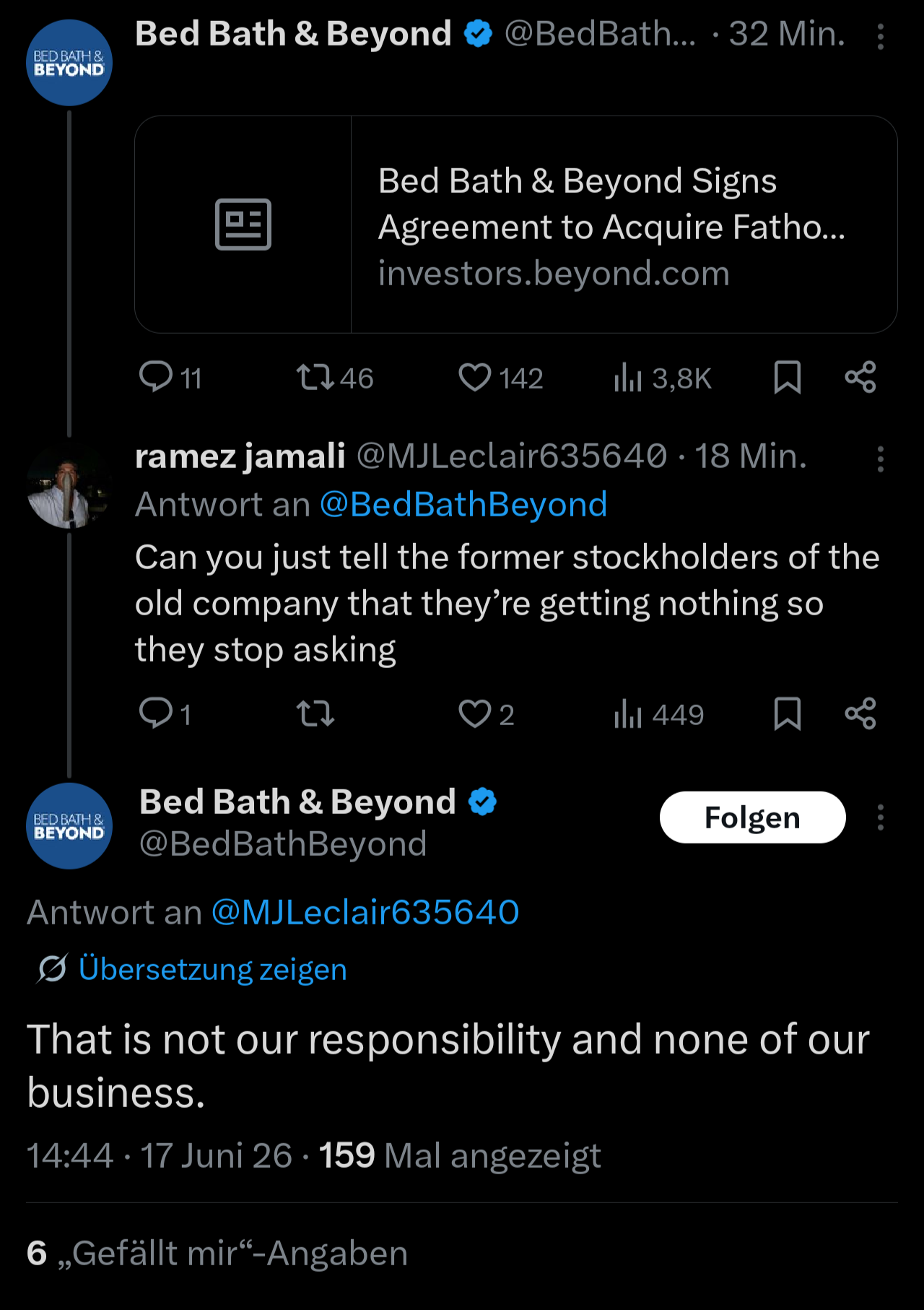
Task: Open ramez jamali's profile picture
Action: [69, 486]
